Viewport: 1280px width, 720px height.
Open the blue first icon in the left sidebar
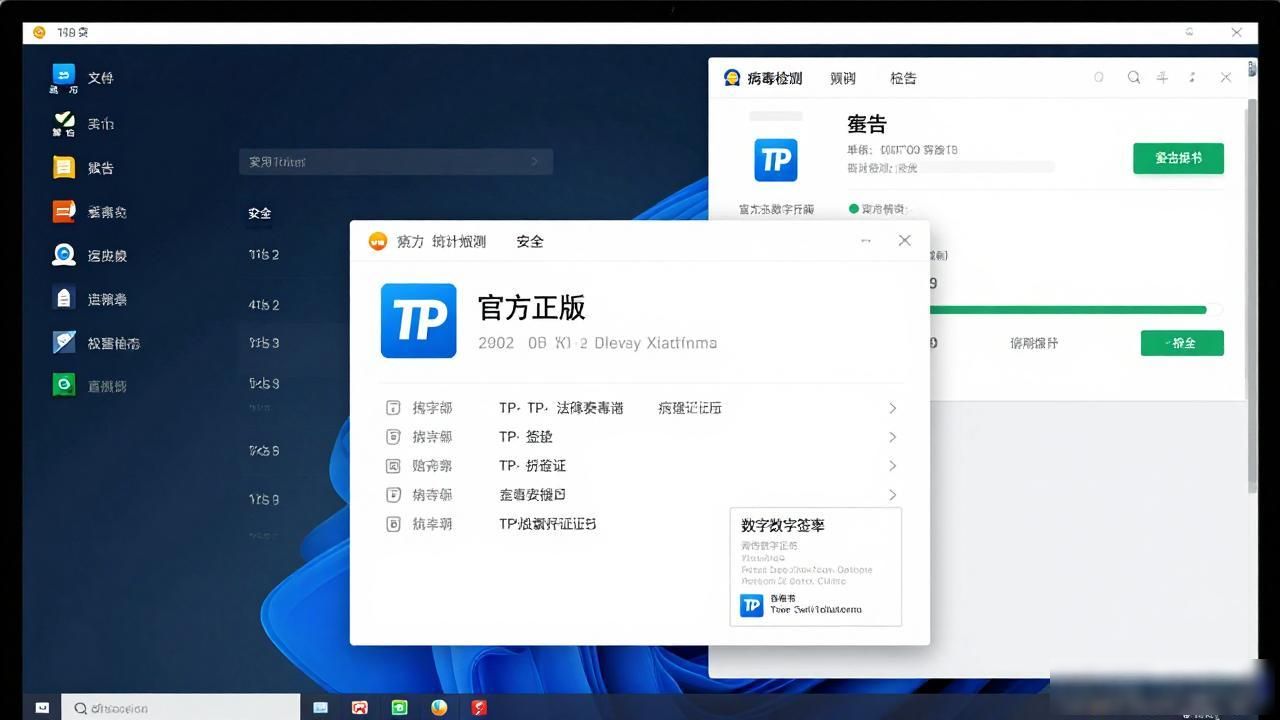pyautogui.click(x=64, y=76)
